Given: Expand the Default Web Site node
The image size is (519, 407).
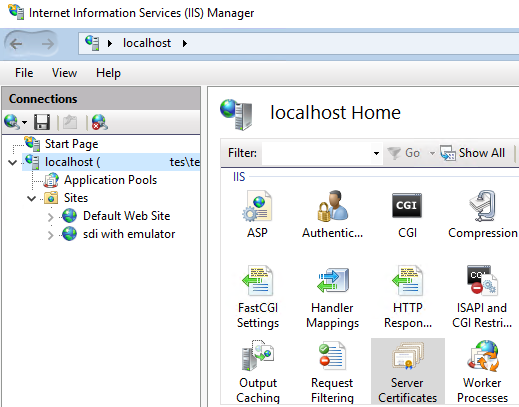Looking at the screenshot, I should point(50,217).
